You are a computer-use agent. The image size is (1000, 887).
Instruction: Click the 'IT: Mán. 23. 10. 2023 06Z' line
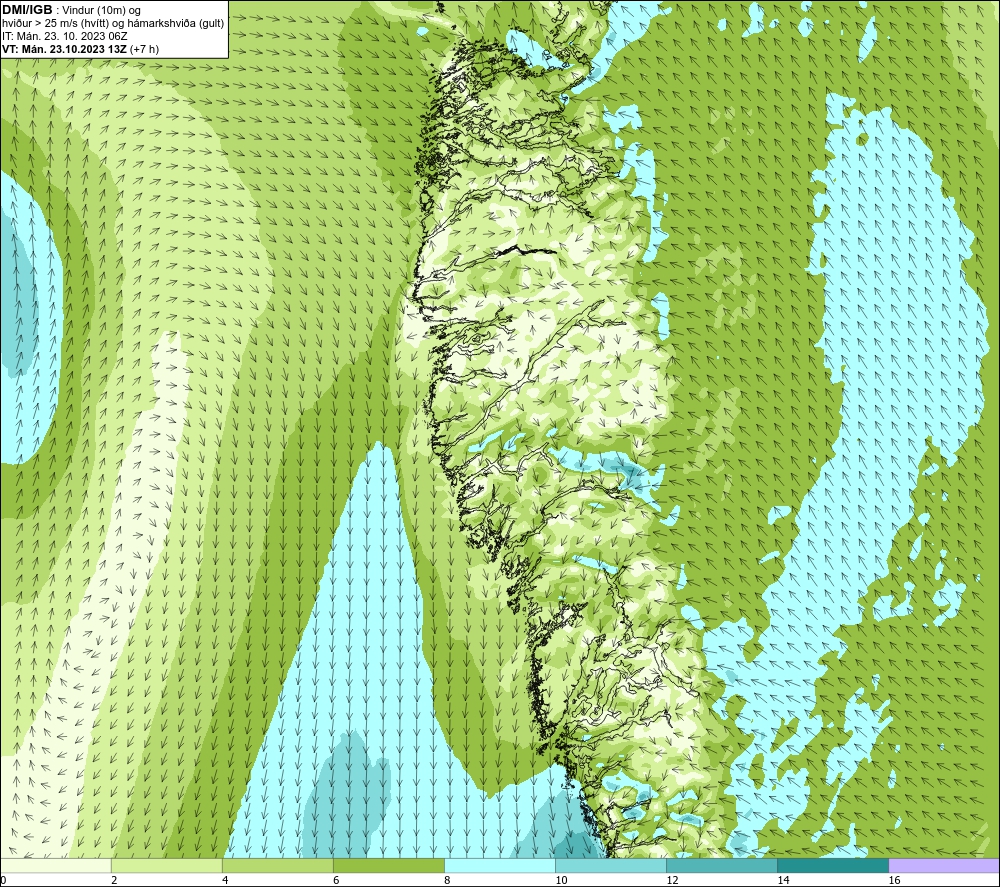click(x=65, y=36)
